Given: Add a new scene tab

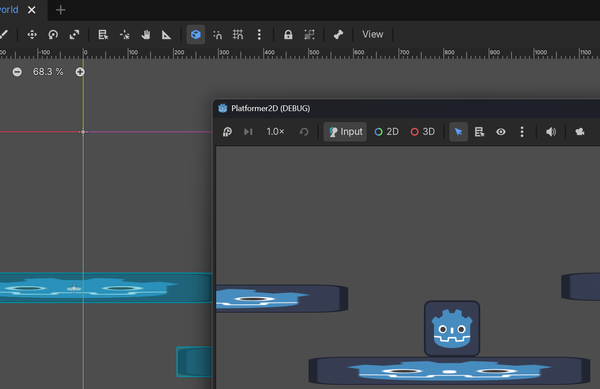Looking at the screenshot, I should pyautogui.click(x=60, y=10).
